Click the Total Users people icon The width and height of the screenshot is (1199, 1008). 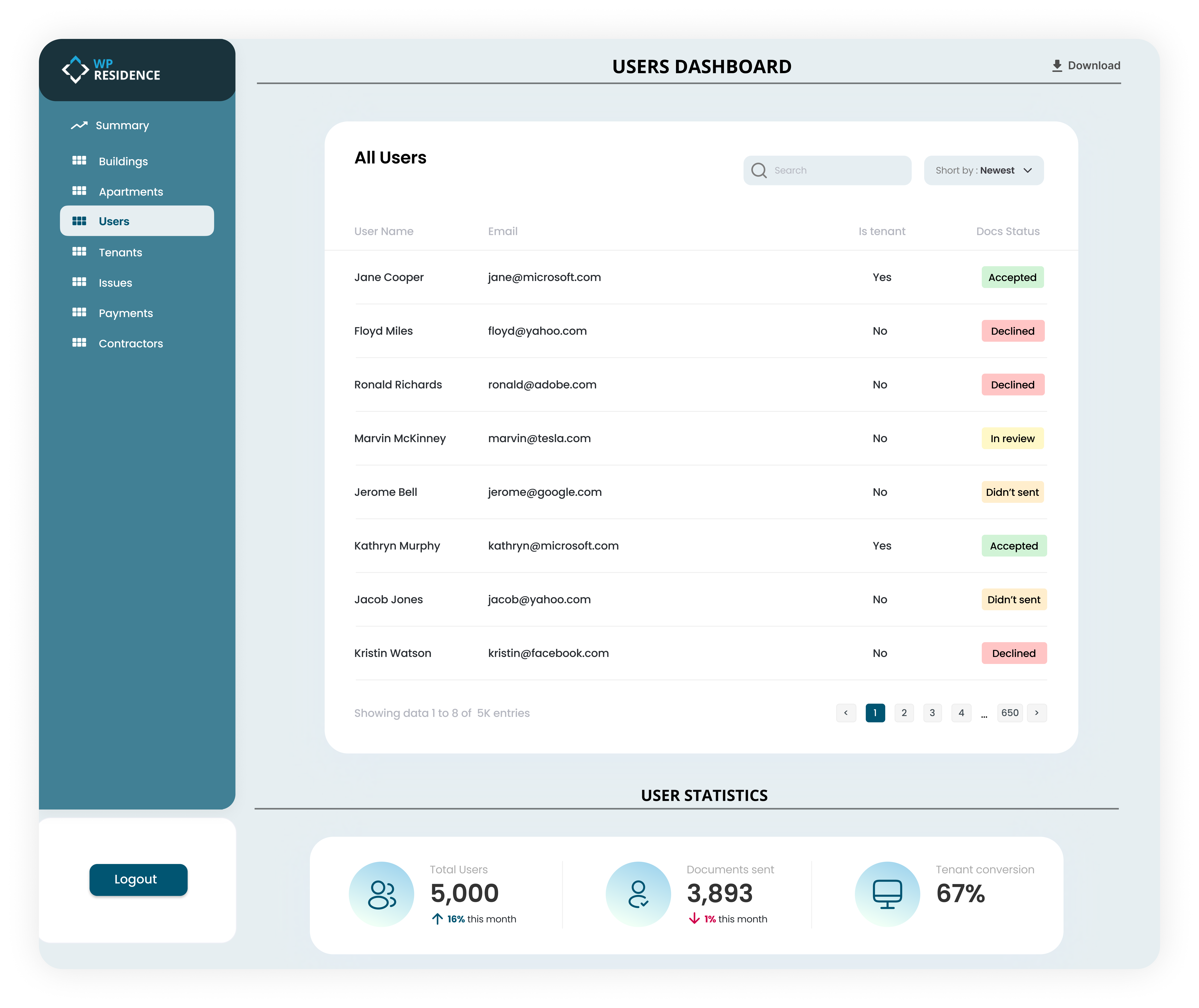point(382,894)
